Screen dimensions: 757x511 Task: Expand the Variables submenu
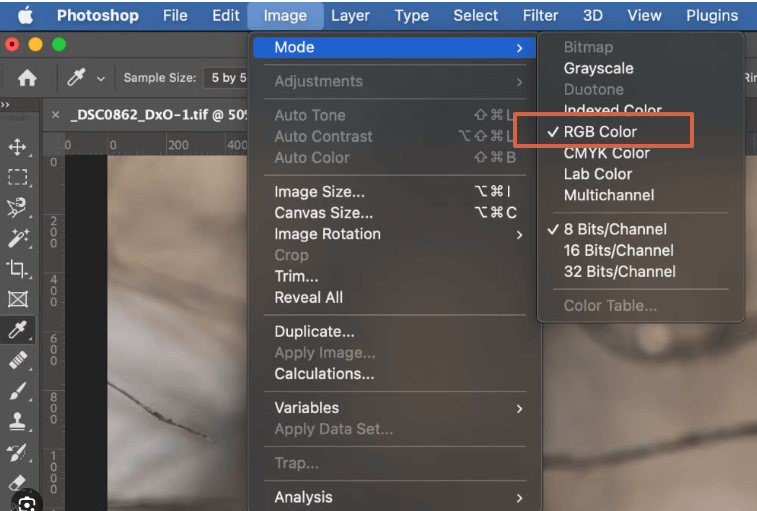pyautogui.click(x=394, y=408)
